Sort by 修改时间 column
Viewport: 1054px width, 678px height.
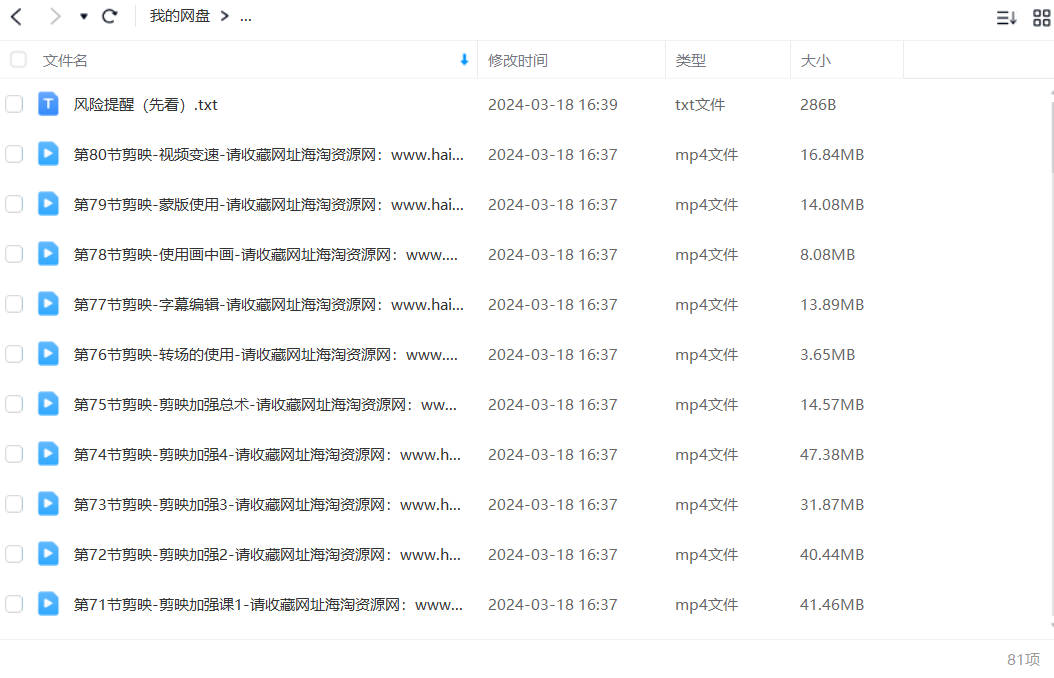point(518,60)
